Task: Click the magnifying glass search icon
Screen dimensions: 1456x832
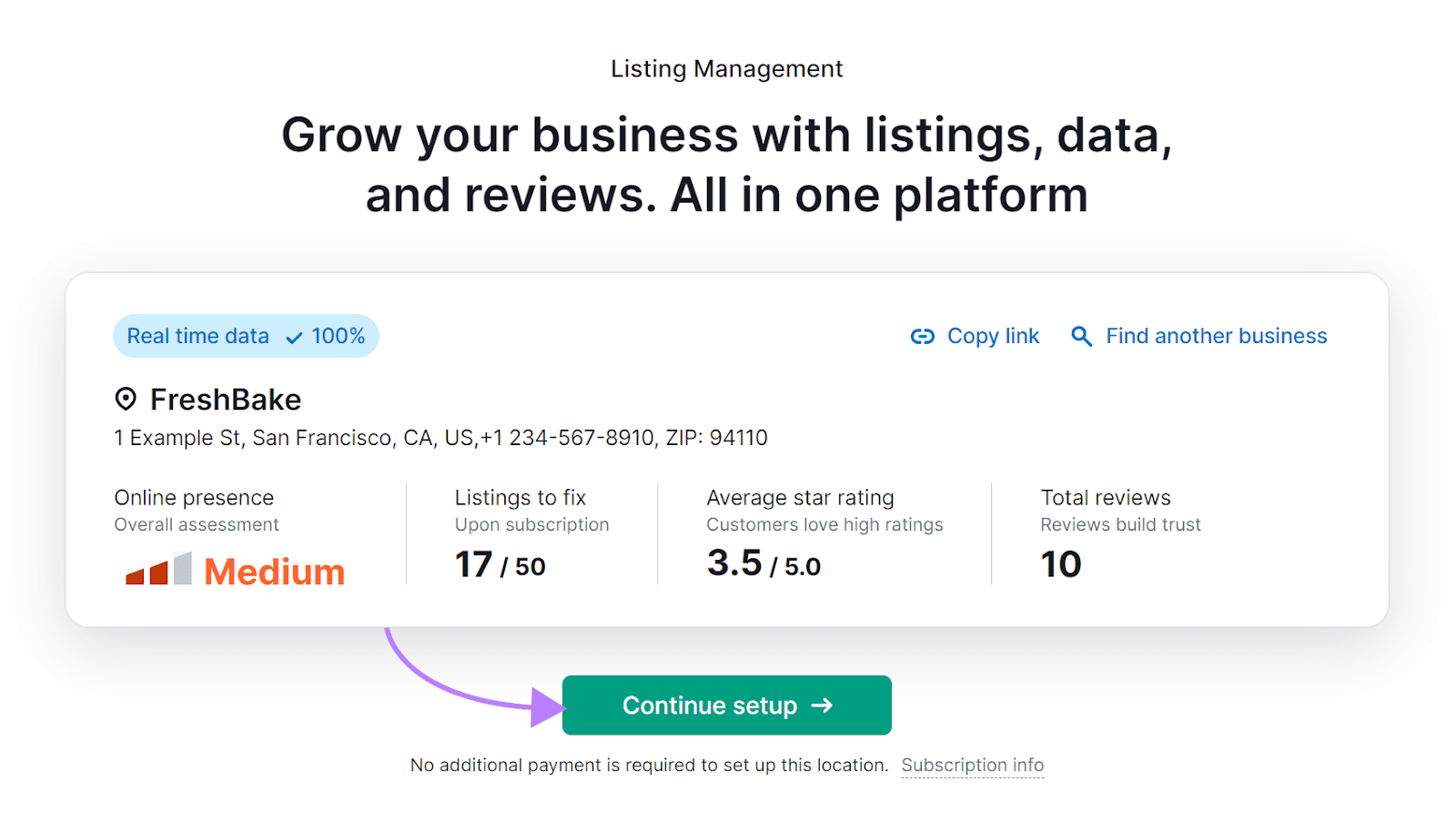Action: click(x=1081, y=337)
